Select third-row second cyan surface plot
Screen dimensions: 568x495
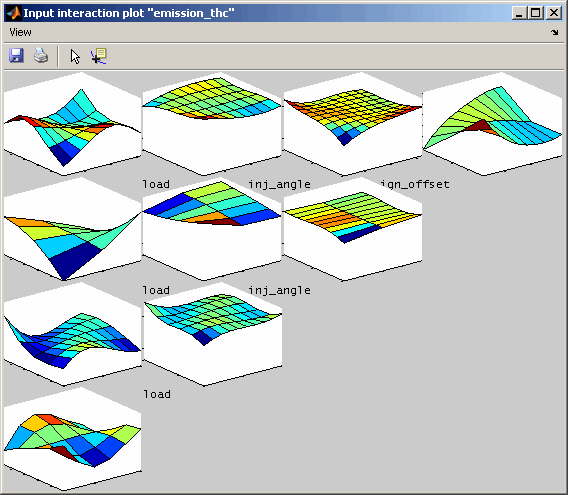(x=212, y=334)
